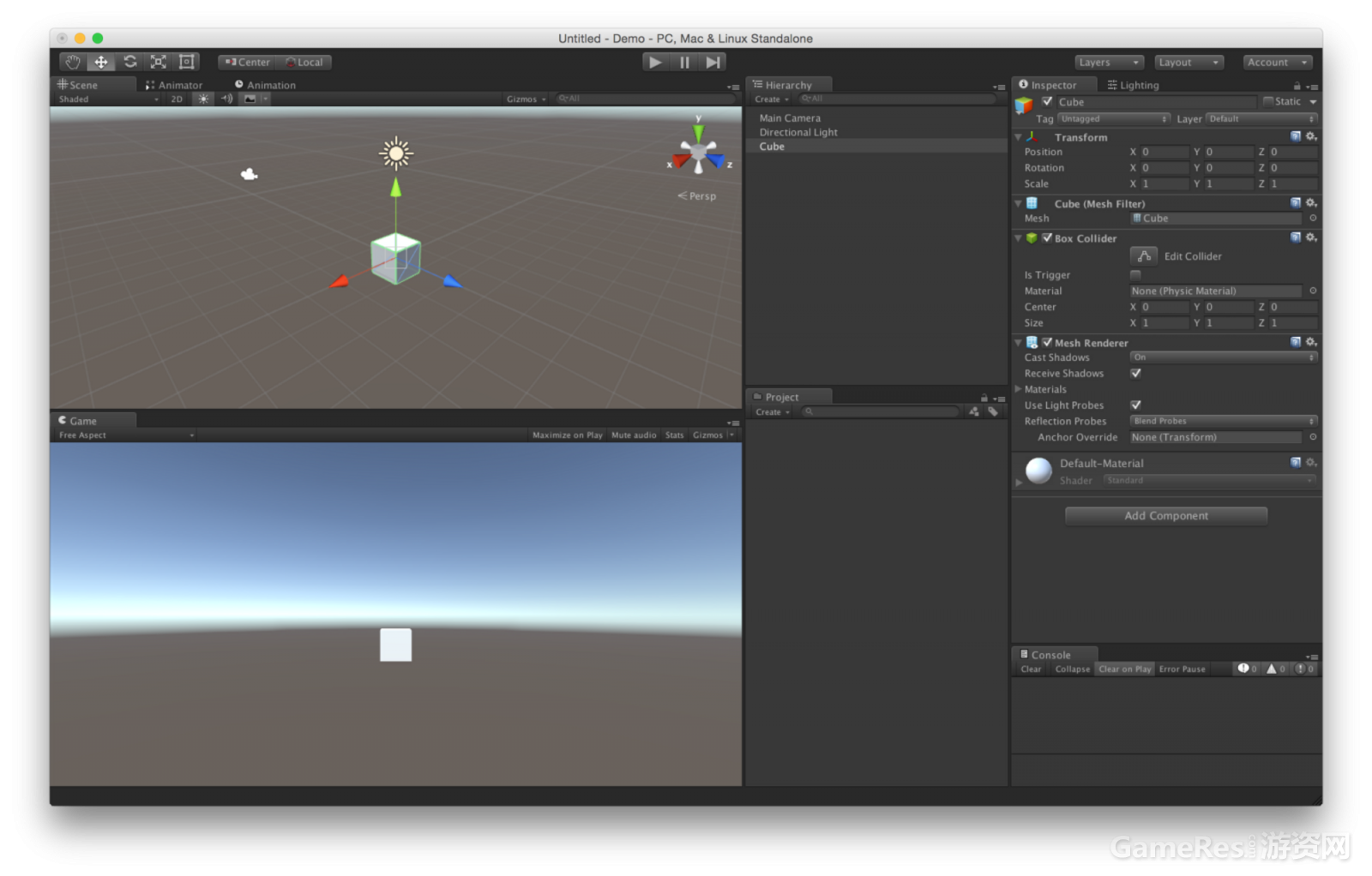Viewport: 1372px width, 876px height.
Task: Enable Is Trigger checkbox
Action: coord(1135,275)
